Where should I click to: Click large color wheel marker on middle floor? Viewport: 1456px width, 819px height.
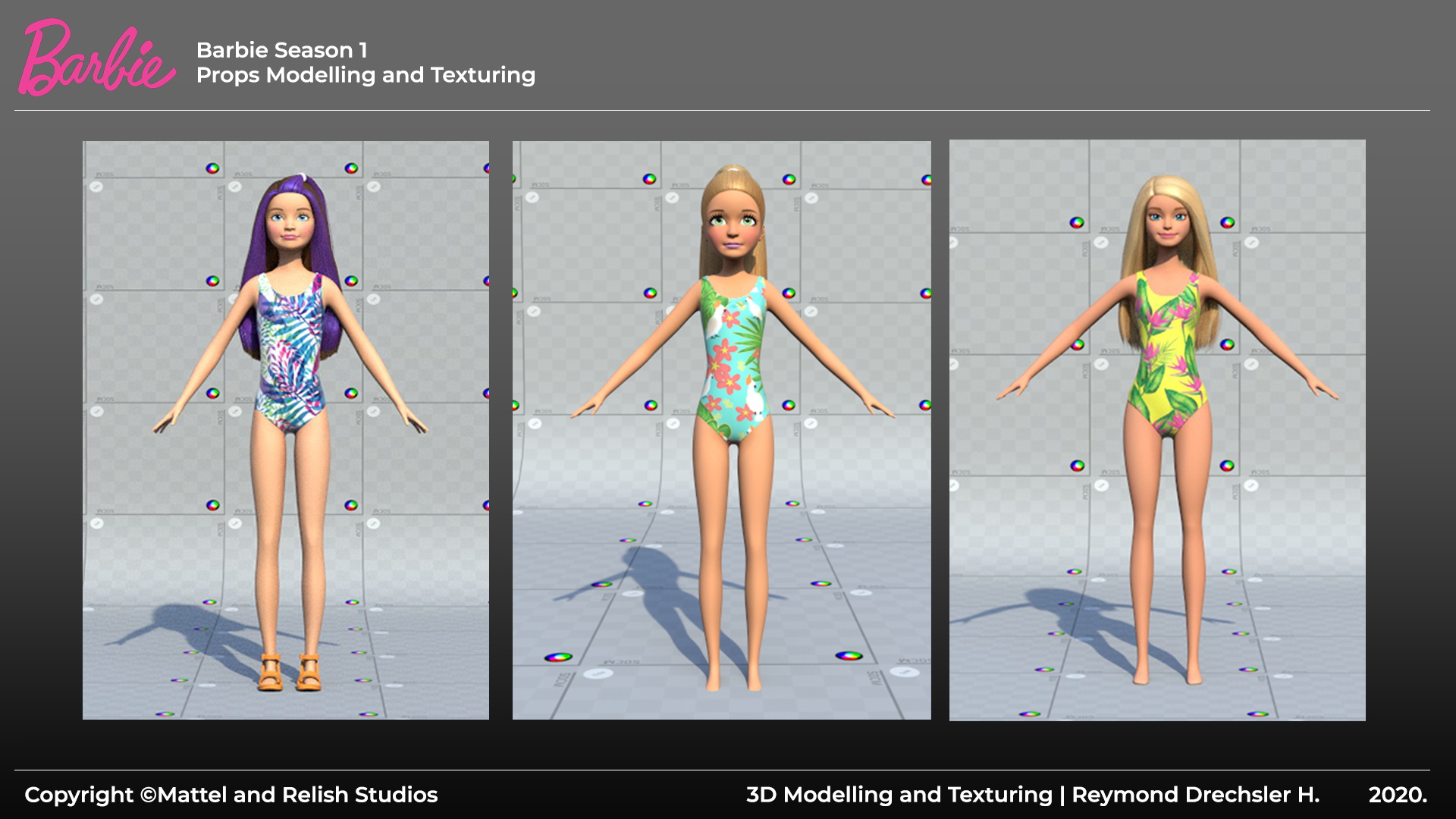[849, 656]
